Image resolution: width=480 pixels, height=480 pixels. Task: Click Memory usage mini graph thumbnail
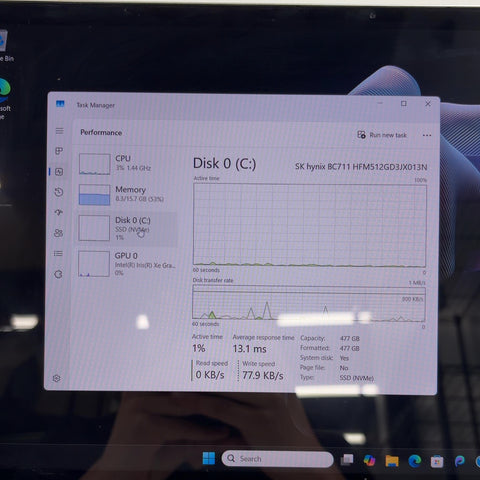click(x=94, y=195)
